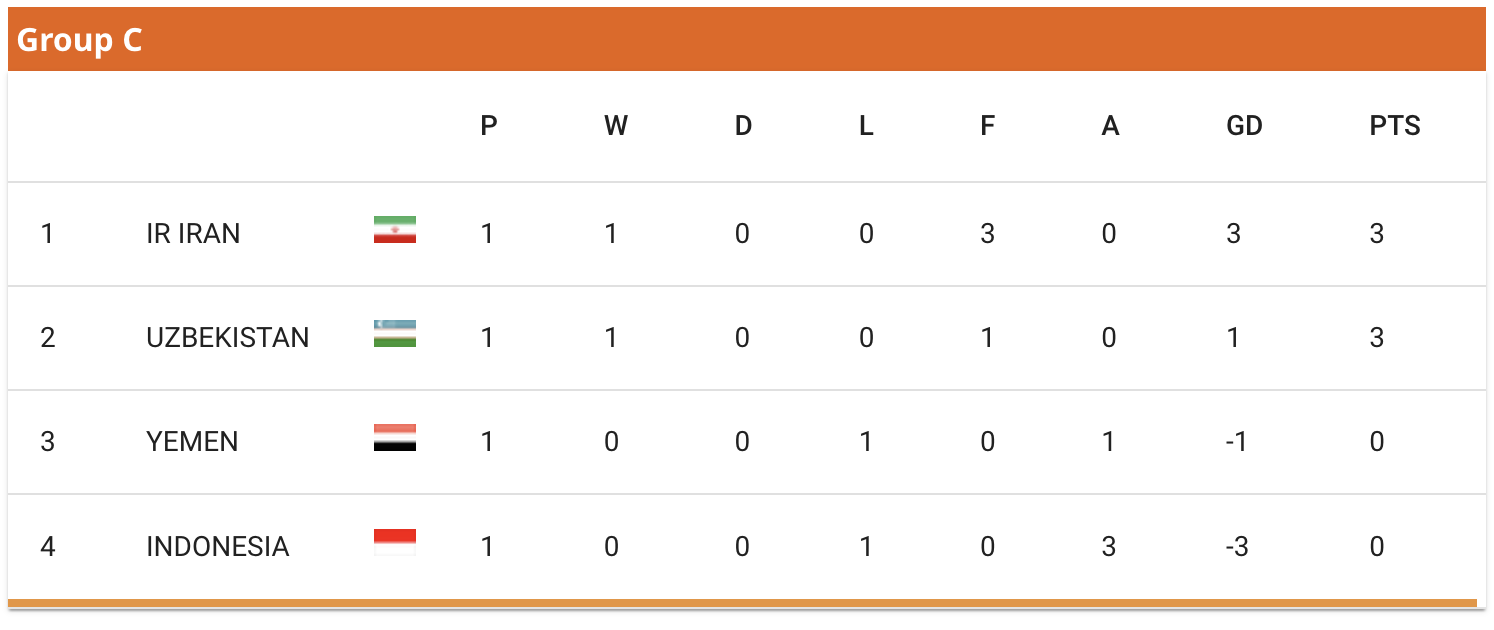Click the Uzbekistan flag icon

point(395,334)
